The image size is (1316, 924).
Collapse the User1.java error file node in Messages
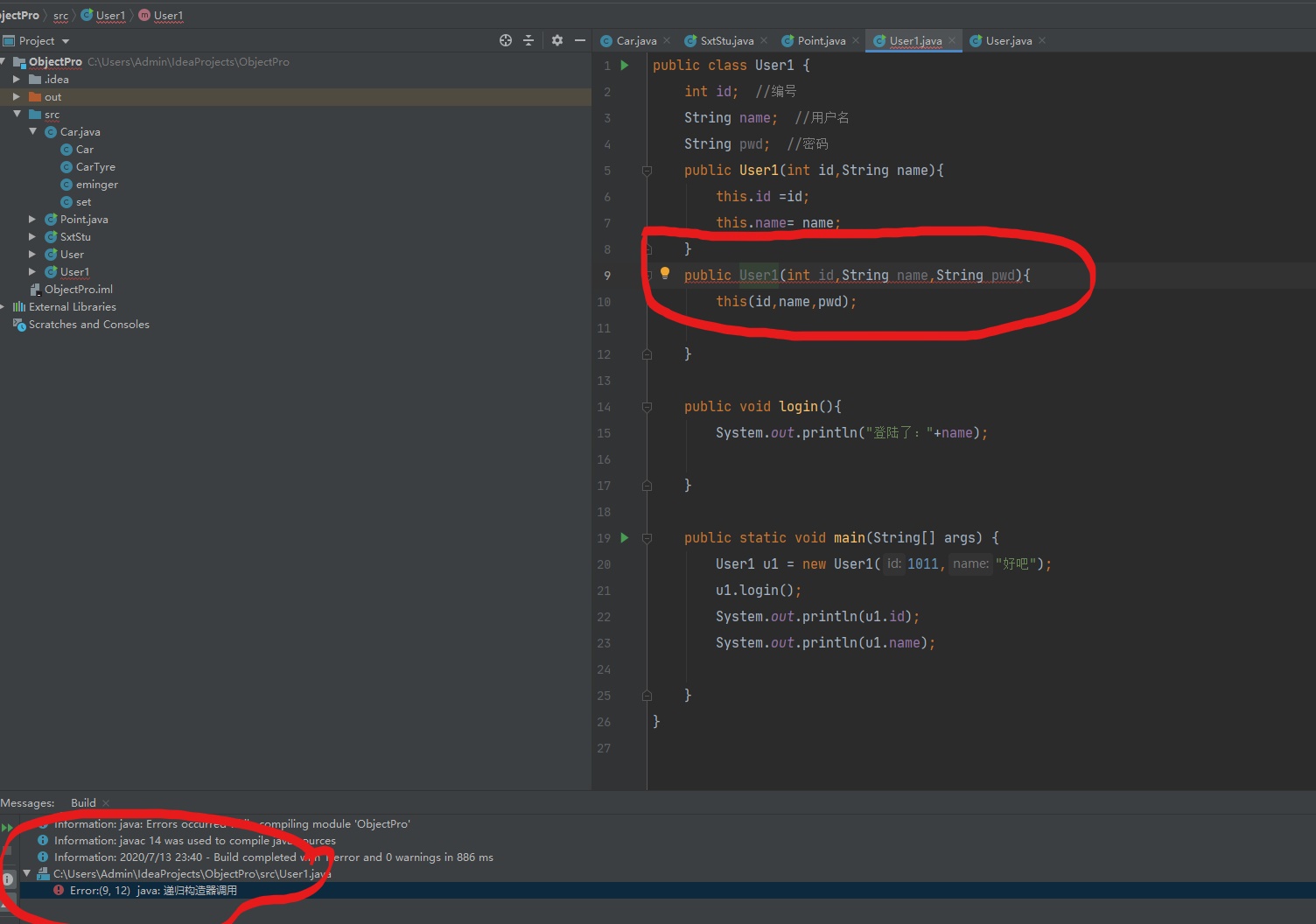27,873
